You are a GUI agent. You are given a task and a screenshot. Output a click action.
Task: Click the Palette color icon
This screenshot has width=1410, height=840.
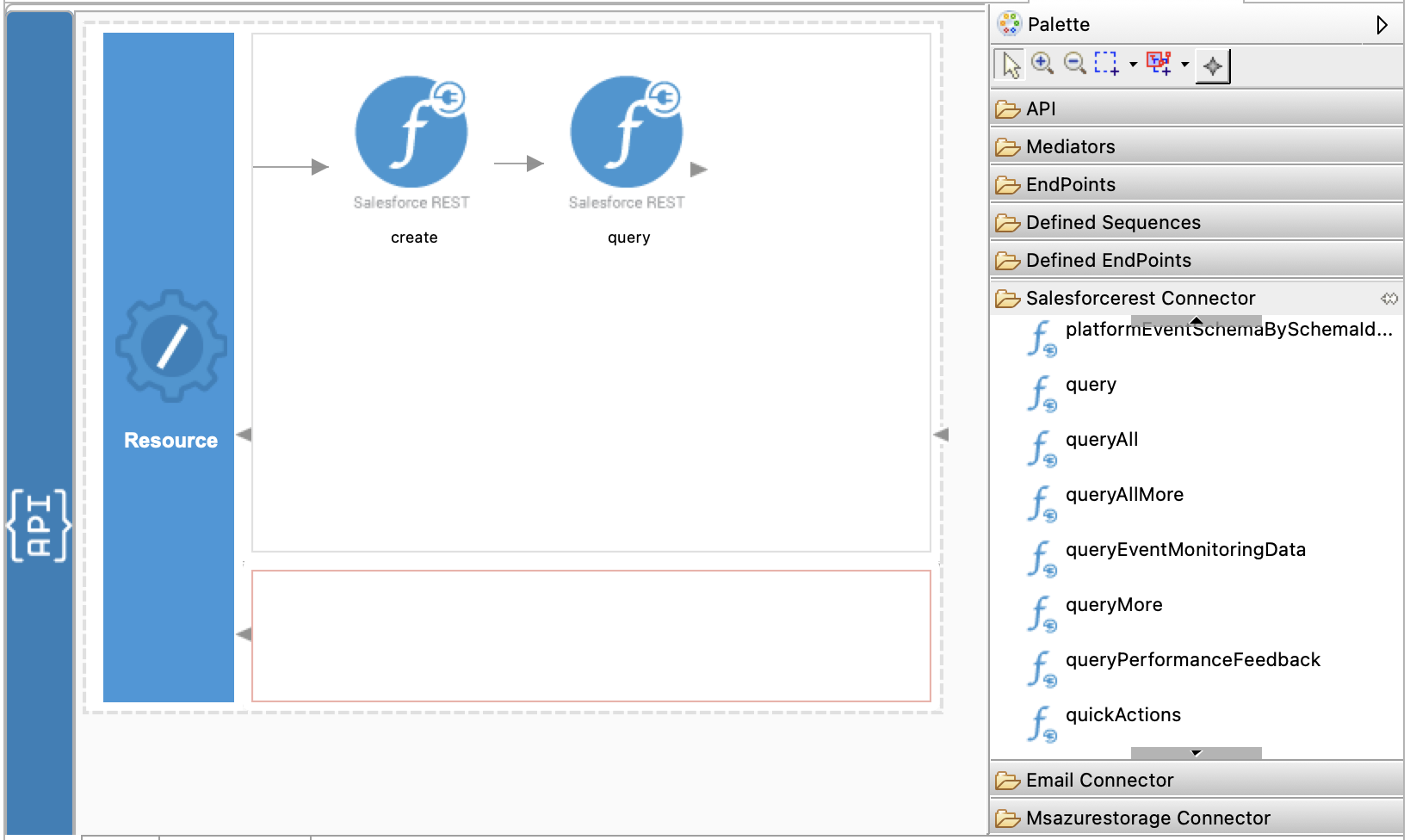(x=1009, y=24)
